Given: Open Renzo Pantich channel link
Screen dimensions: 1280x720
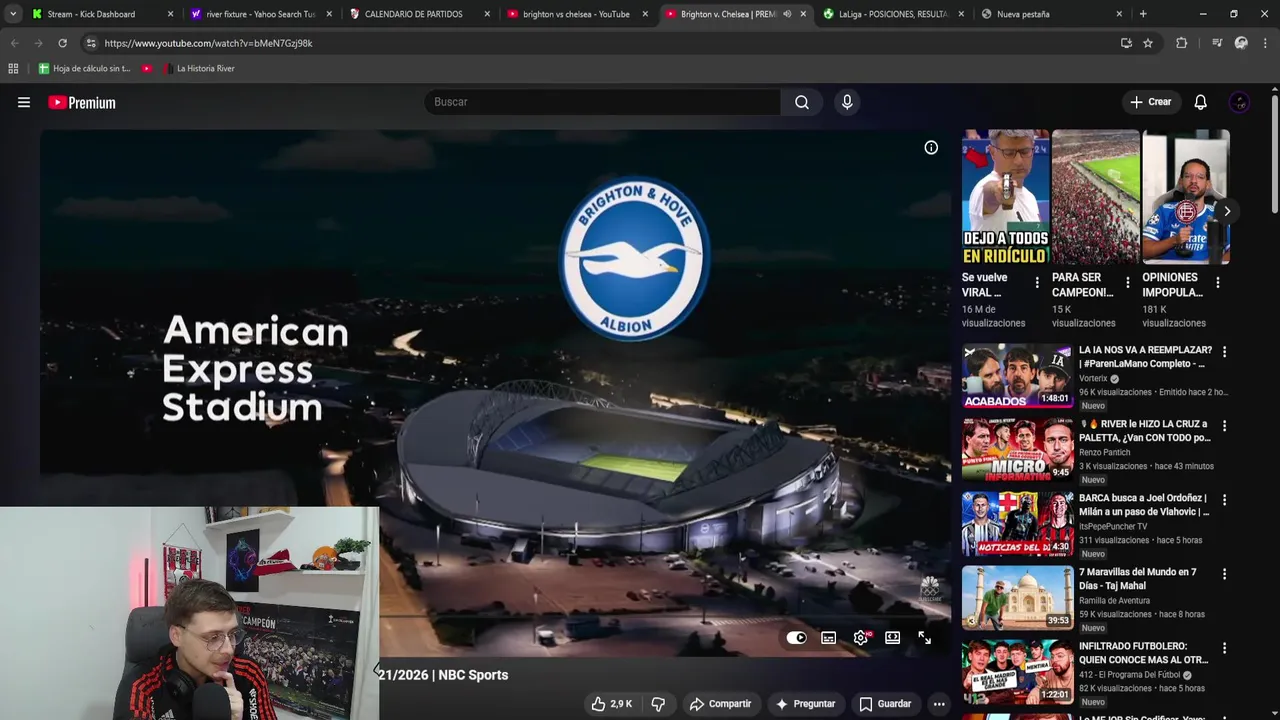Looking at the screenshot, I should 1104,453.
